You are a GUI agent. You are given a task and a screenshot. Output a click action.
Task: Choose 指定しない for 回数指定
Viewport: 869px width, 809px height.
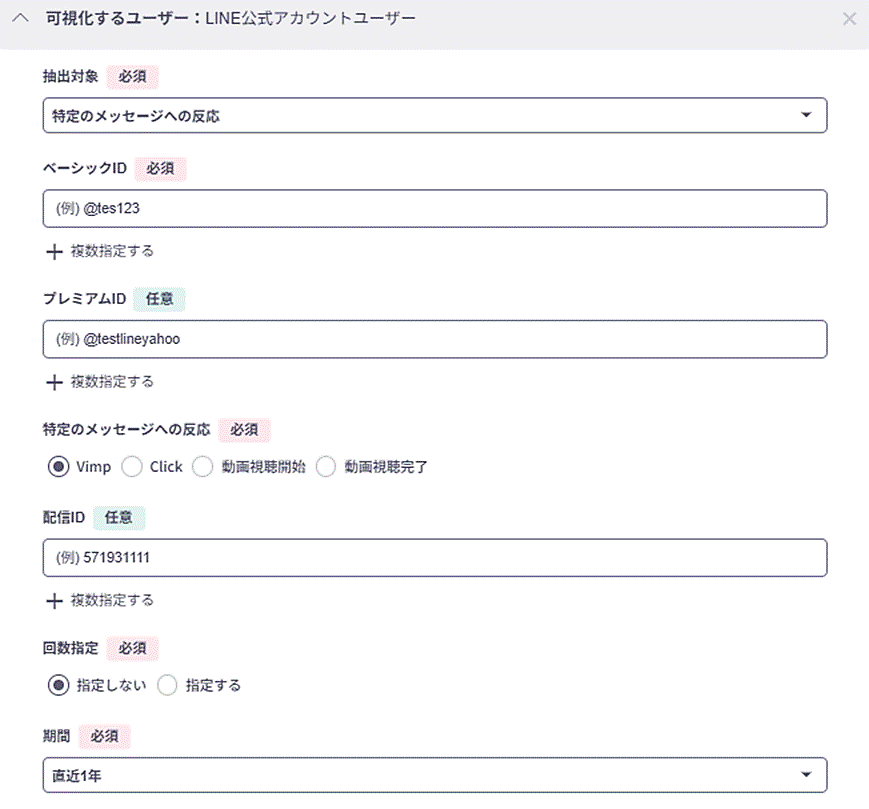[59, 685]
